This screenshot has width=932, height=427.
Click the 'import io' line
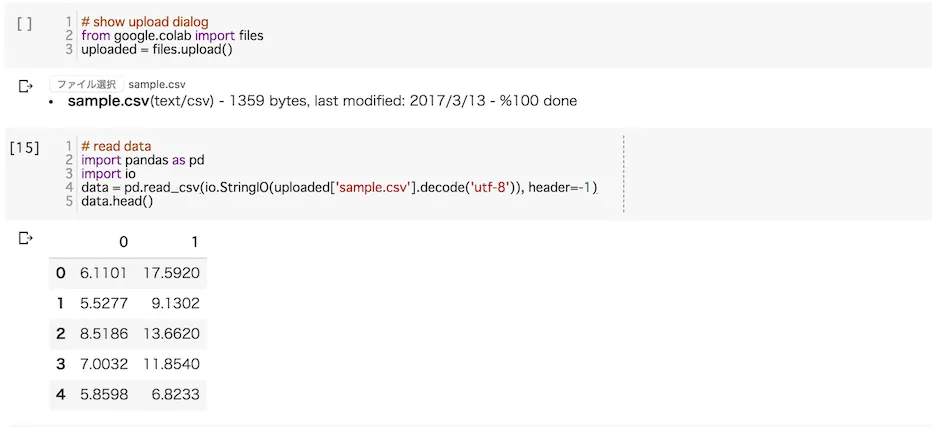tap(109, 174)
